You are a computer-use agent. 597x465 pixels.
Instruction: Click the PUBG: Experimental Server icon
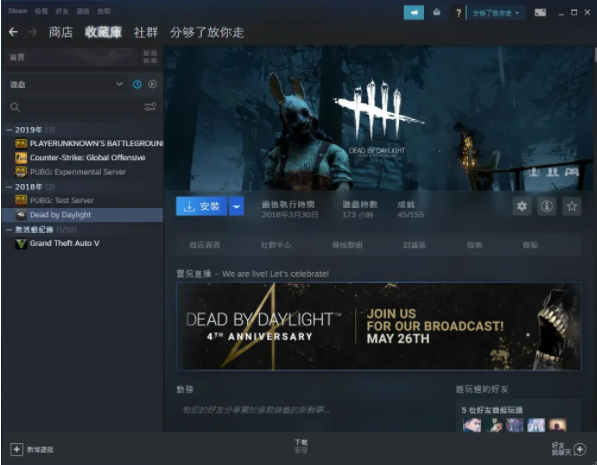click(21, 172)
